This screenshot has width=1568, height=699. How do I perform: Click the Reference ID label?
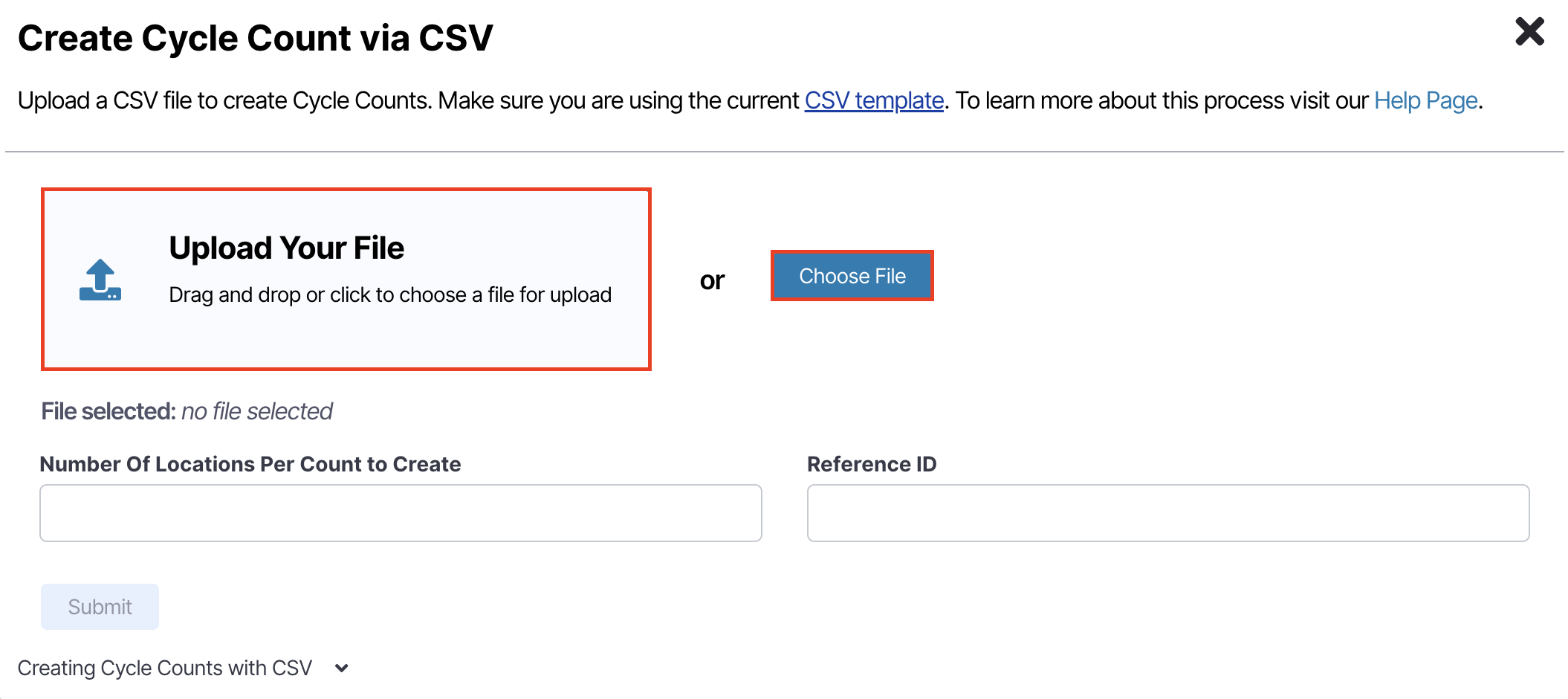[x=872, y=464]
